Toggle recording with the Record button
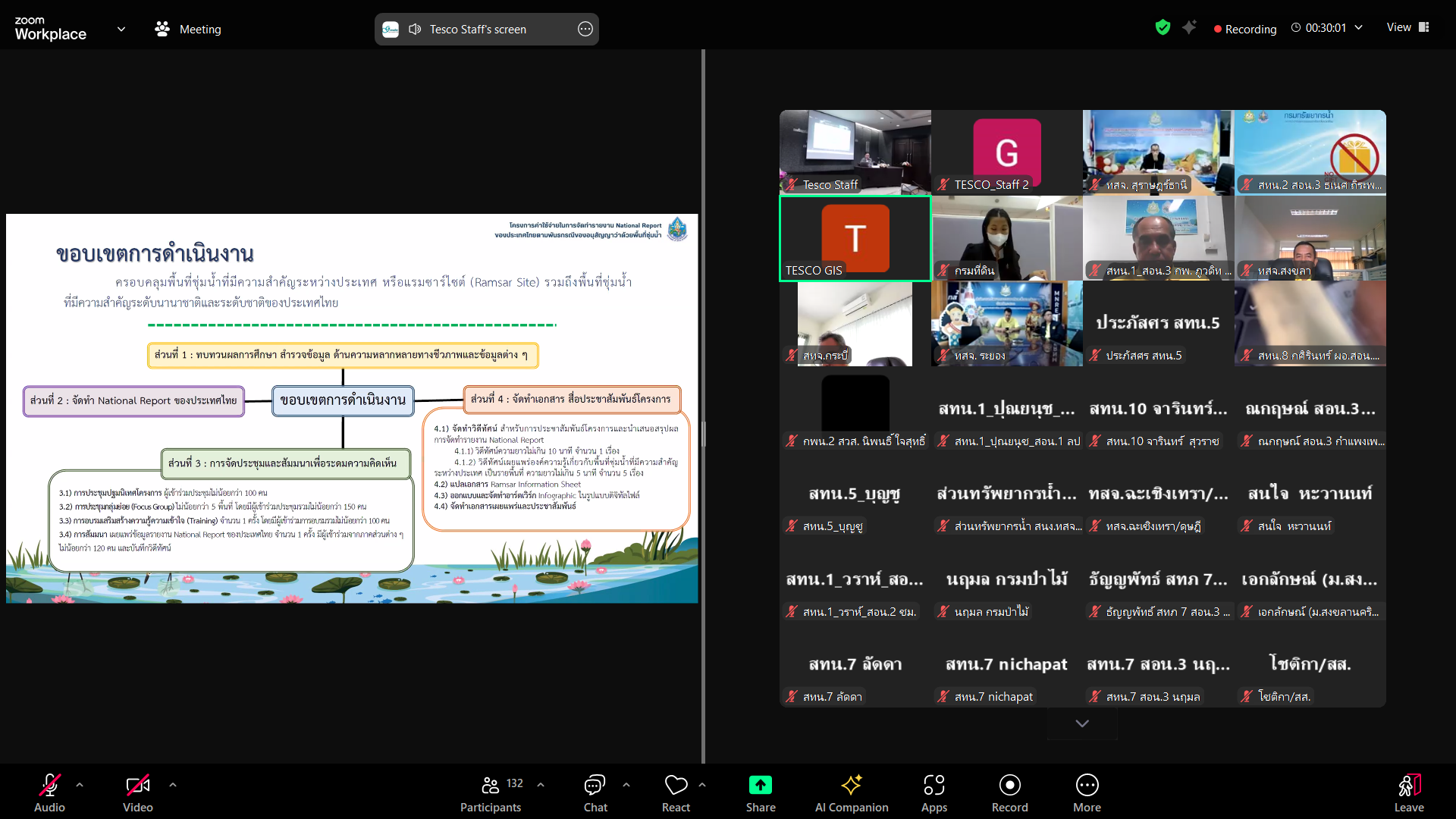 pyautogui.click(x=1009, y=792)
